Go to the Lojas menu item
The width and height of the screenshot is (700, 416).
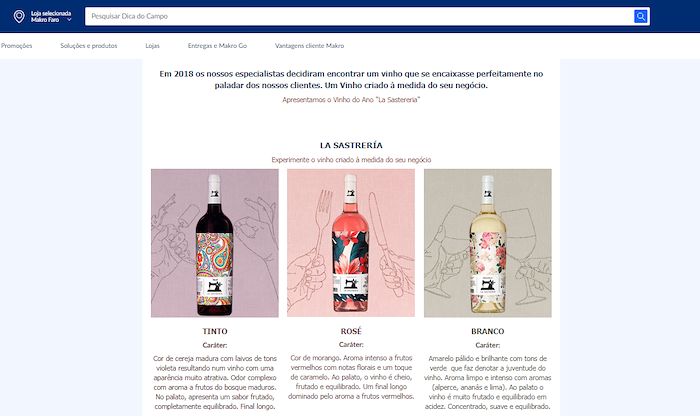pyautogui.click(x=152, y=46)
